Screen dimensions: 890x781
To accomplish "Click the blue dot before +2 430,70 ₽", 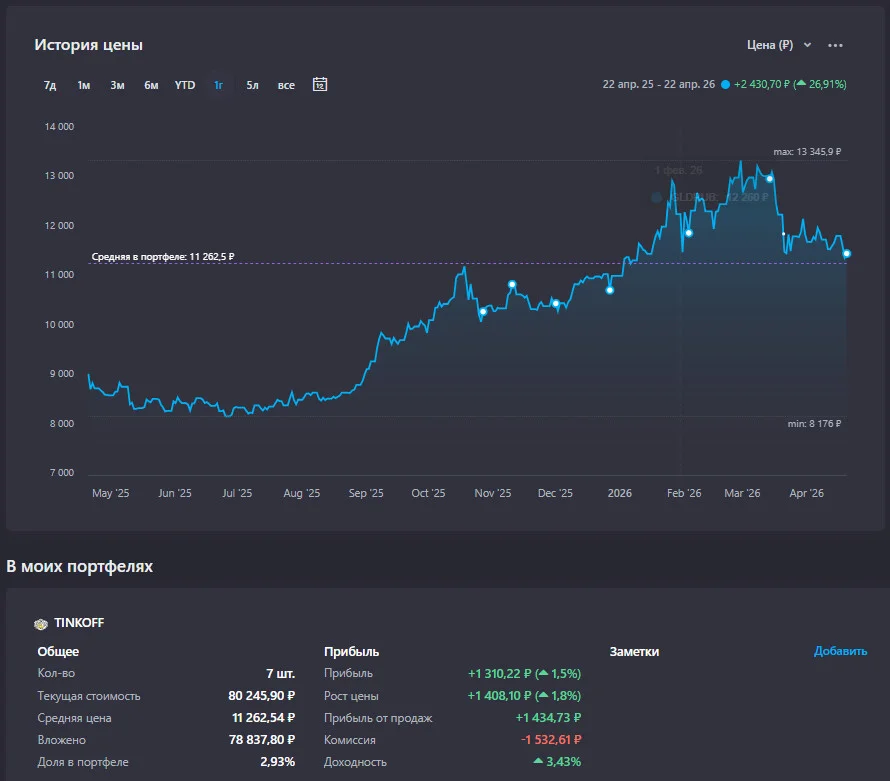I will (x=725, y=85).
